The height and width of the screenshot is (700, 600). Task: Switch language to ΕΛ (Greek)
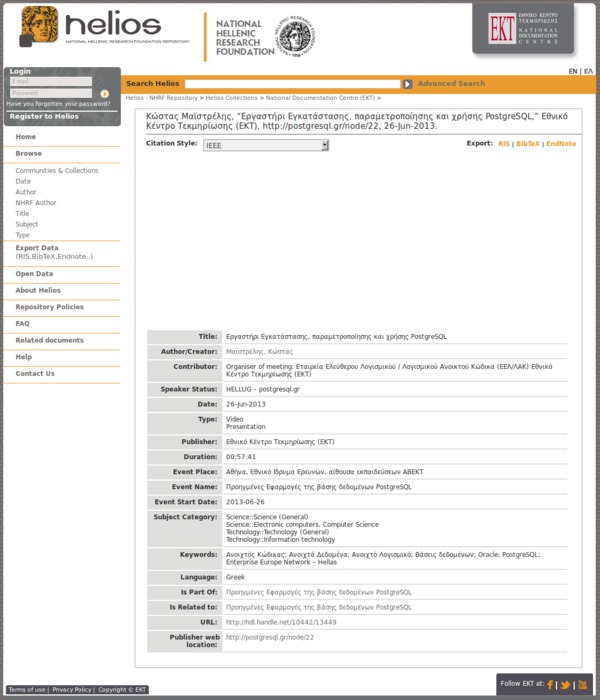[x=588, y=71]
